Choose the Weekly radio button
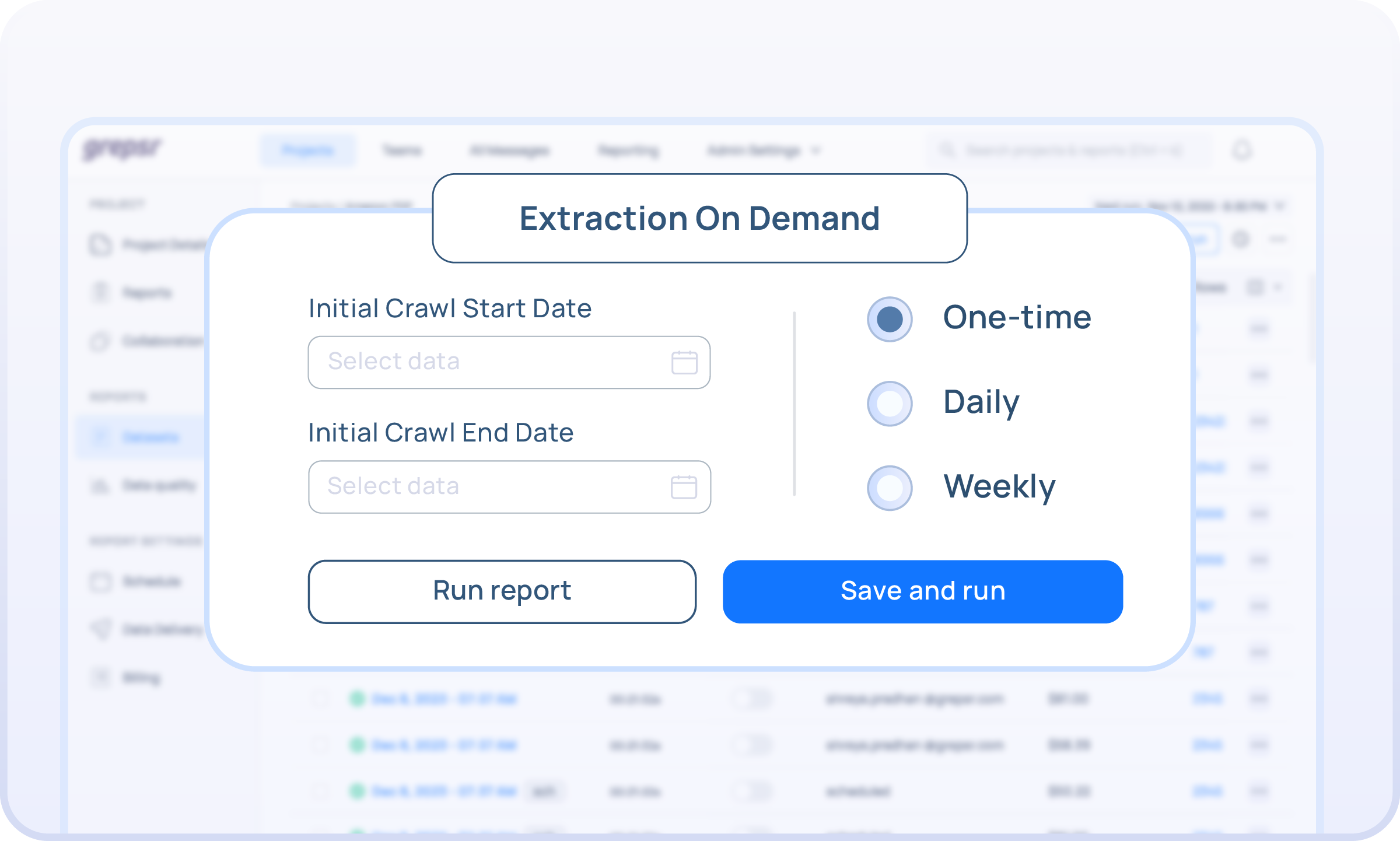The image size is (1400, 841). click(890, 488)
